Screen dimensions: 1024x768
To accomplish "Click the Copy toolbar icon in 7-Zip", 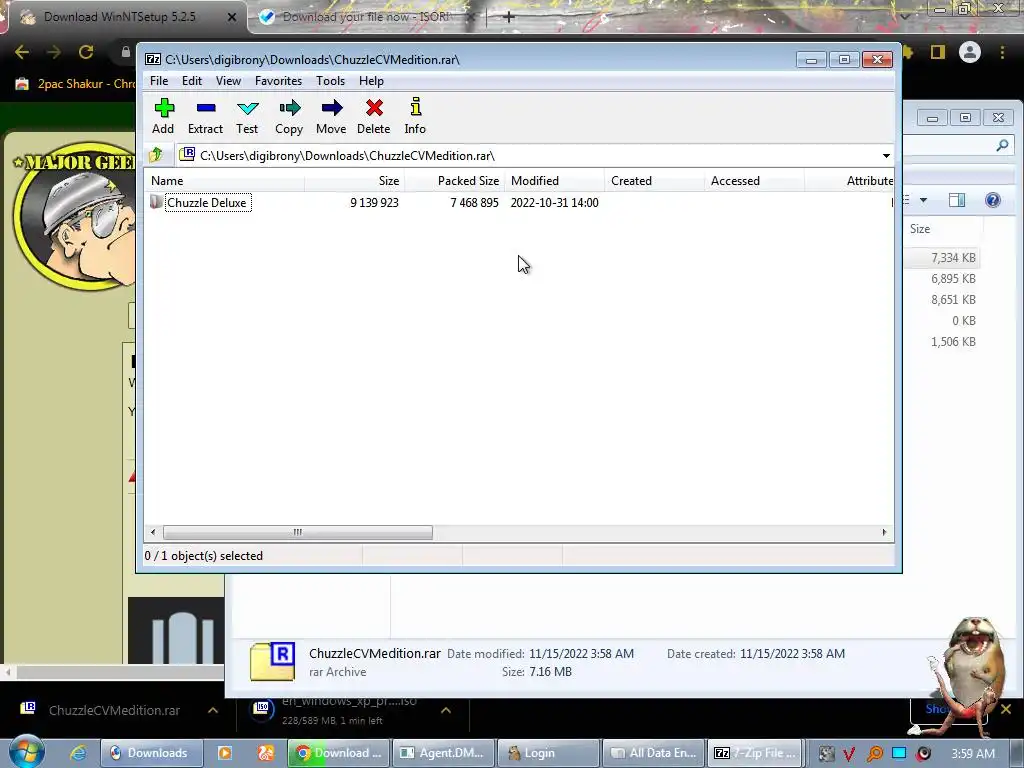I will pyautogui.click(x=289, y=108).
